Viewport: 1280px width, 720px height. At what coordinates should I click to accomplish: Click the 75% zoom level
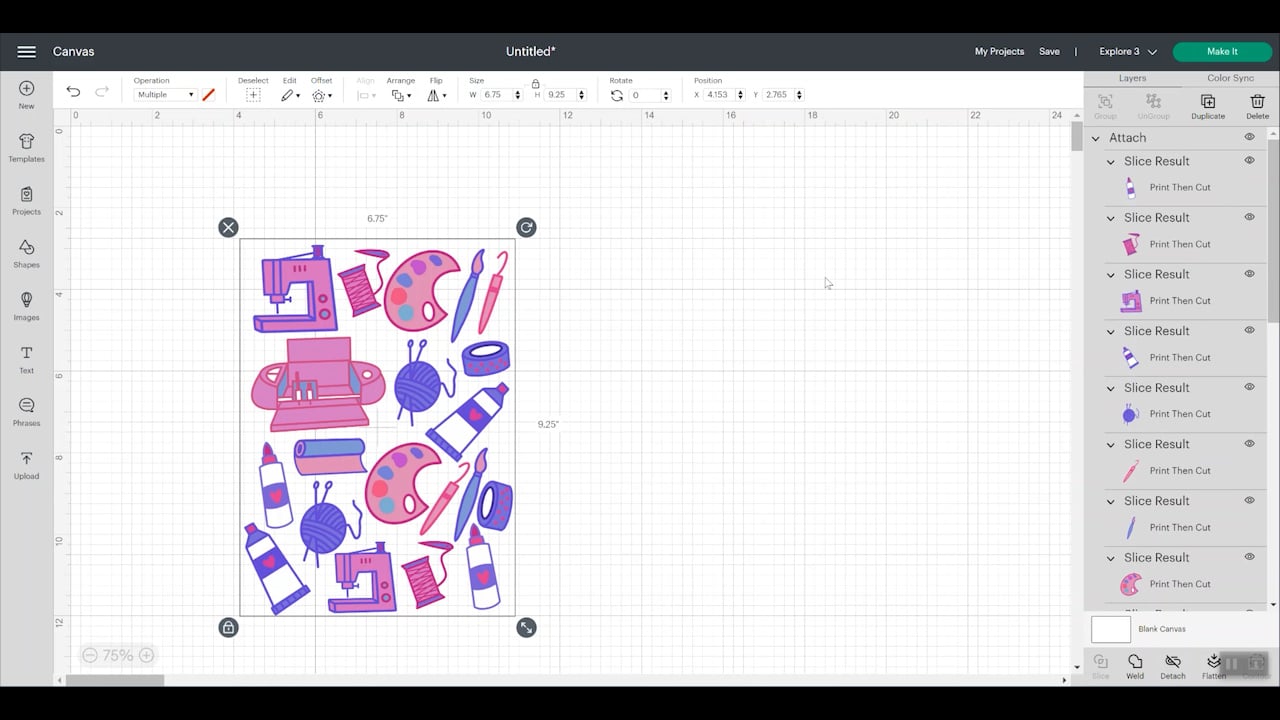(118, 655)
